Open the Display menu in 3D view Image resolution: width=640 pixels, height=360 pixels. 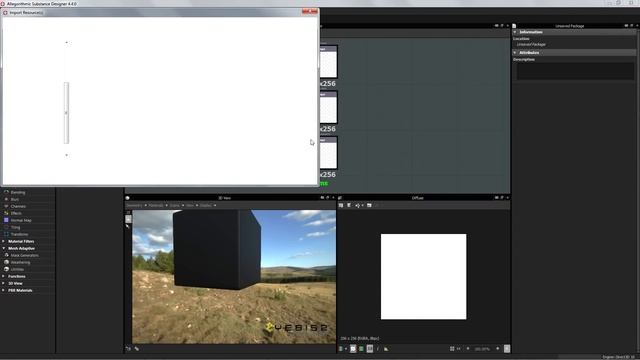coord(207,205)
